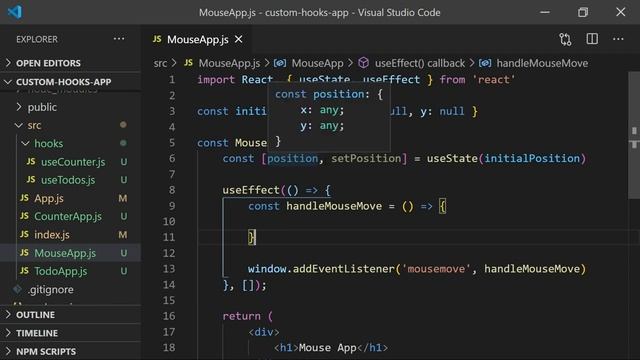
Task: Click JS icon beside TodoApp.js
Action: (x=24, y=271)
